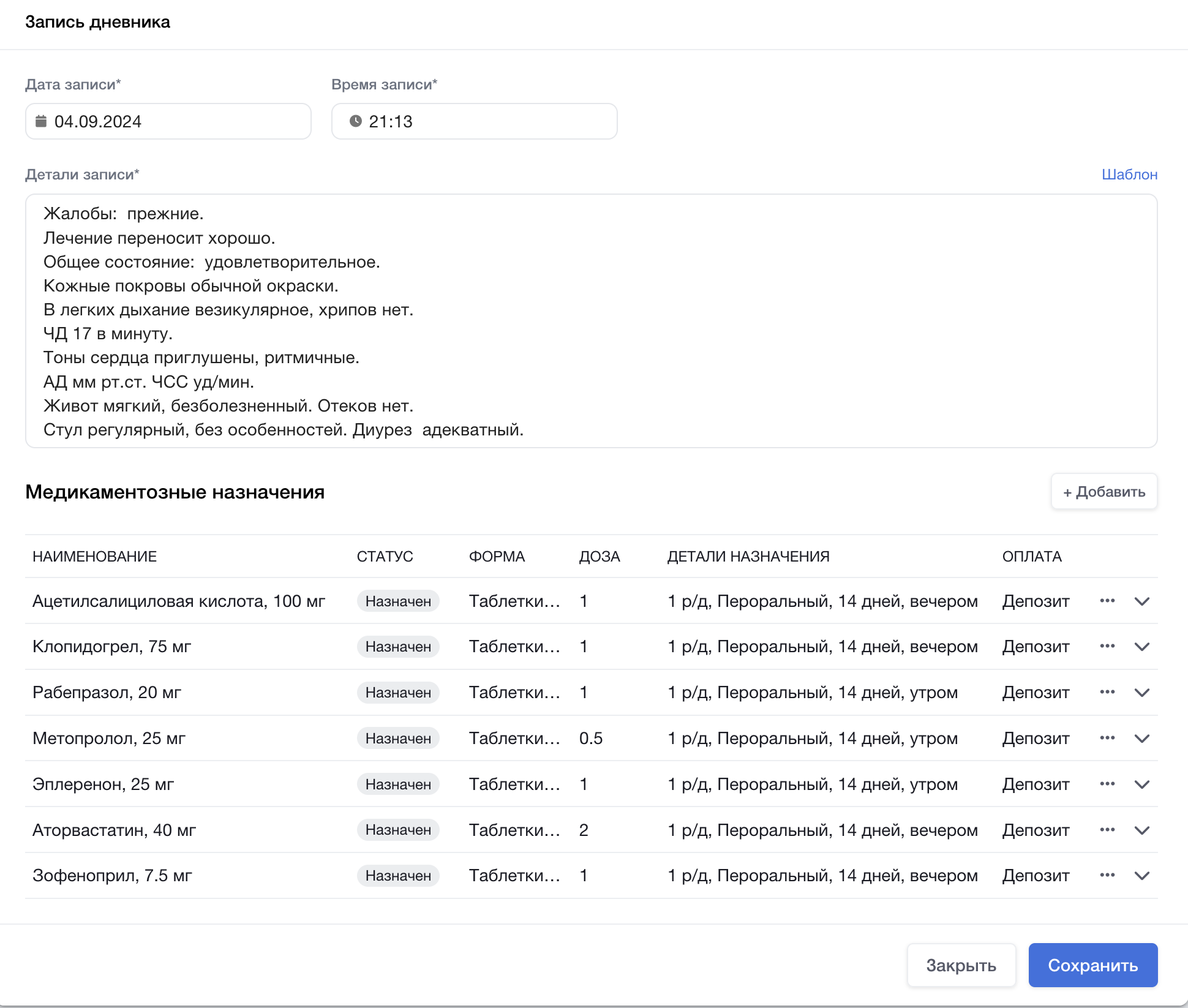Expand the Зофеноприл row details chevron

(1142, 875)
